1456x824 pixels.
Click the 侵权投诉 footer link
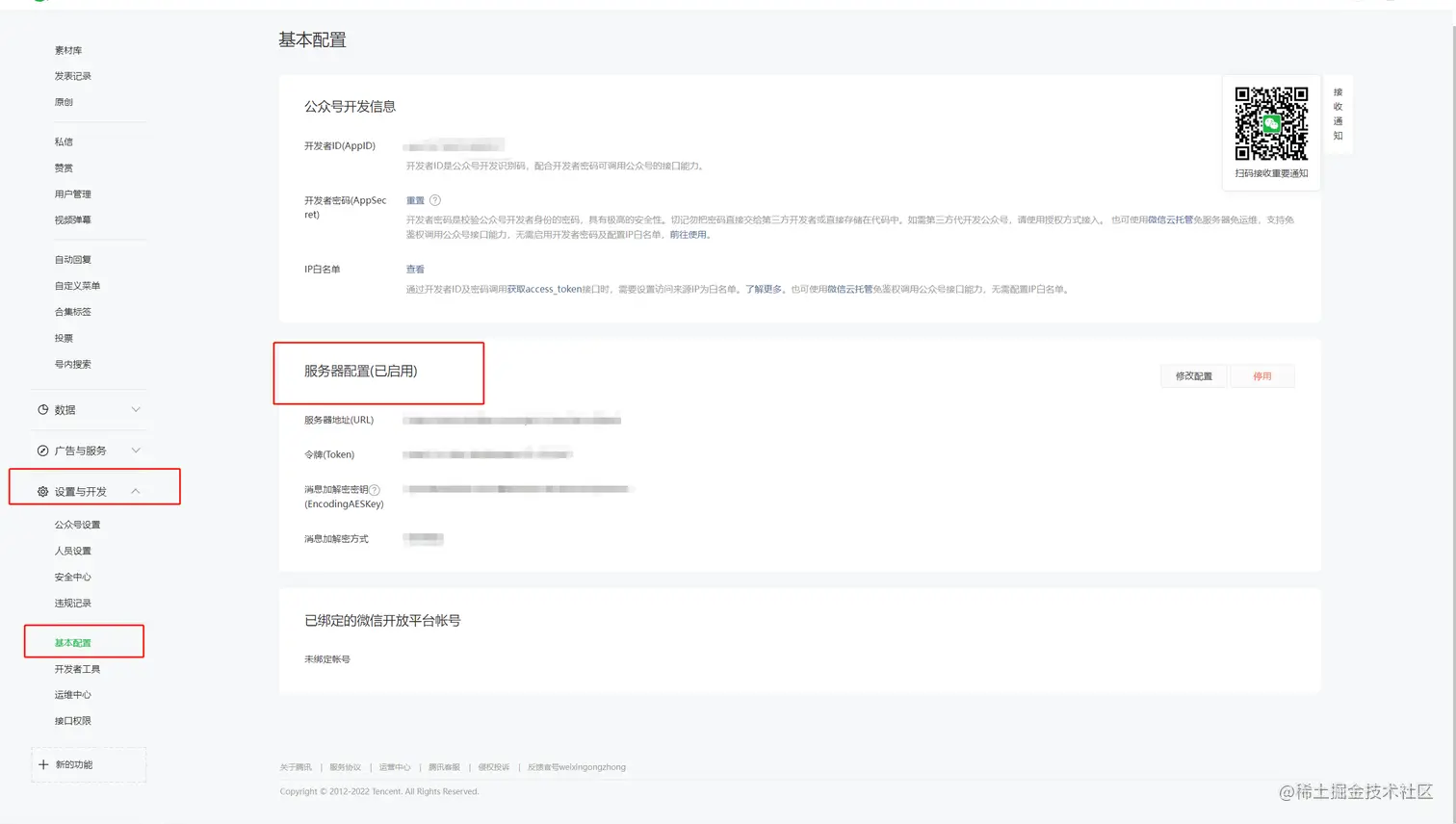(494, 768)
